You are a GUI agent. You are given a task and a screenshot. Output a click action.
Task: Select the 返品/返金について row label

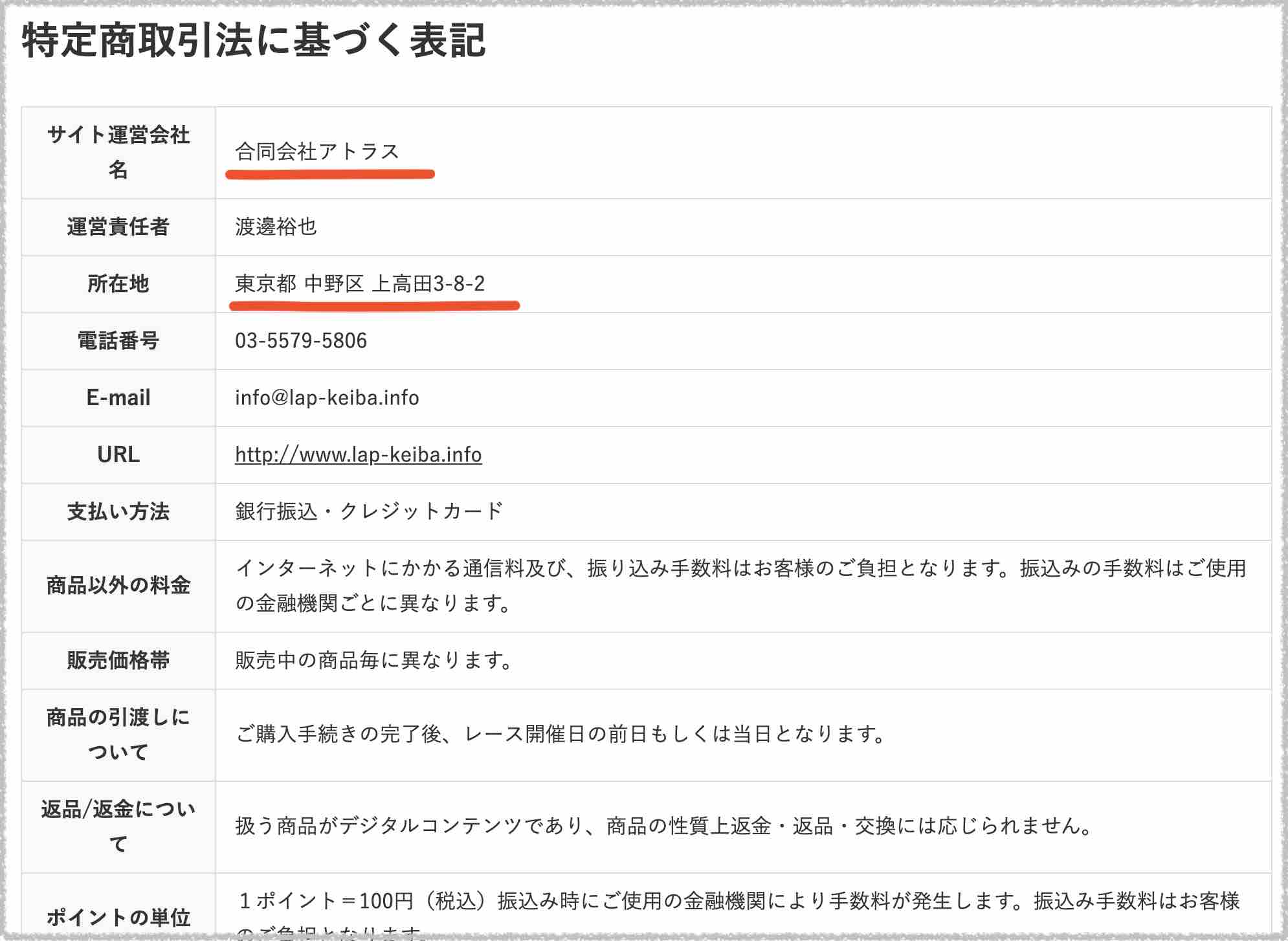(118, 824)
